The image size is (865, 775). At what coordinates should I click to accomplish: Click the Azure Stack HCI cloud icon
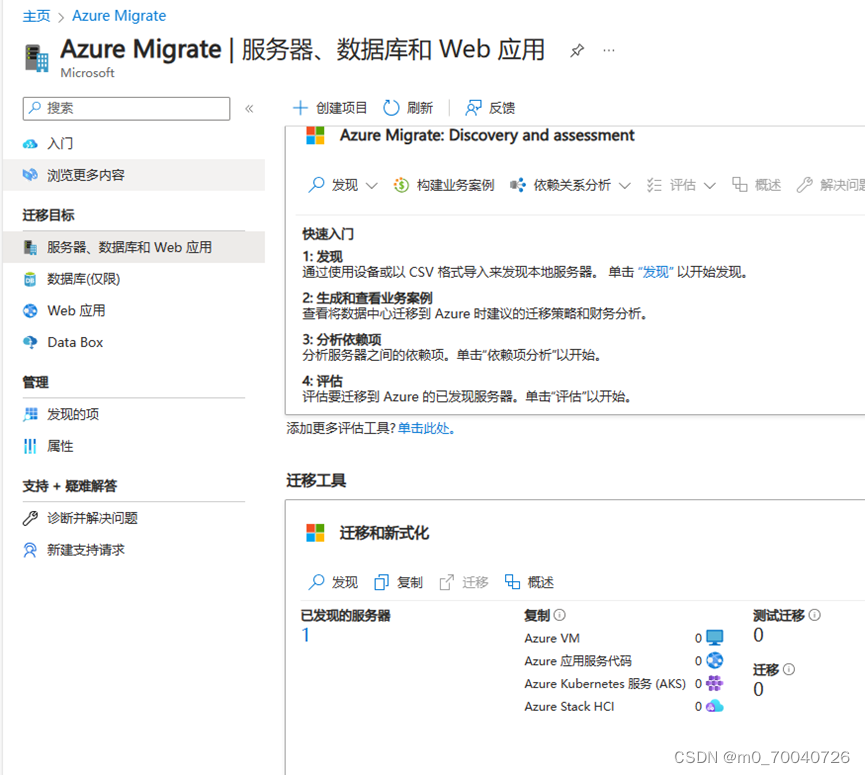pos(715,706)
